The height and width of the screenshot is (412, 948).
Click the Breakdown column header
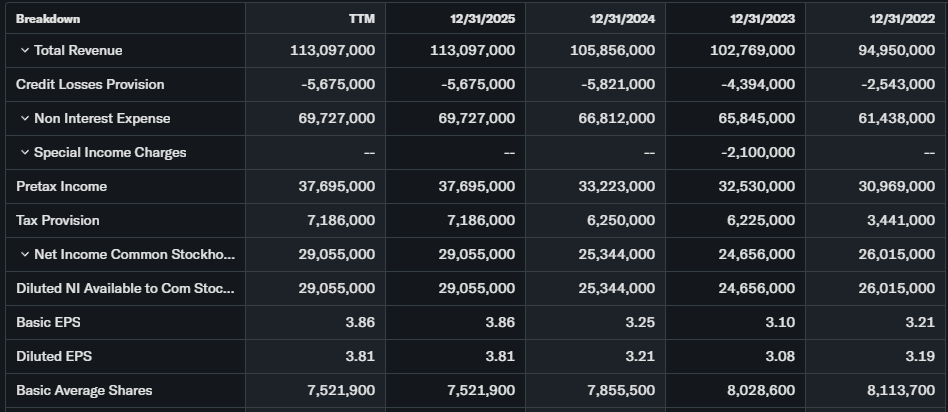(x=48, y=18)
